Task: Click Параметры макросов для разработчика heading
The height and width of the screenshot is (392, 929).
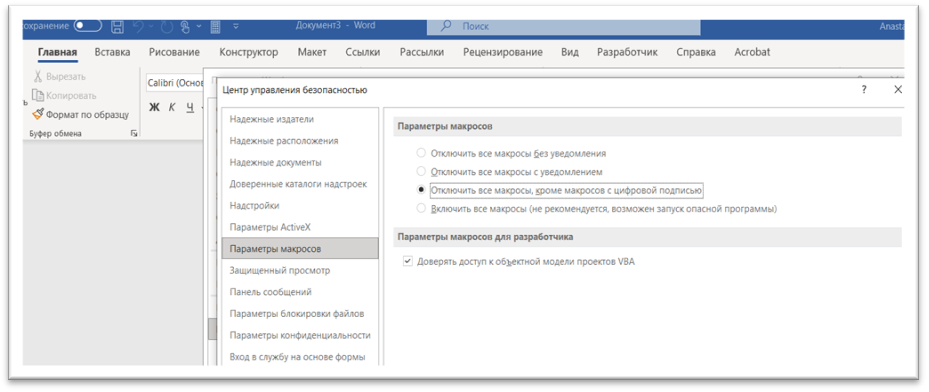Action: 485,237
